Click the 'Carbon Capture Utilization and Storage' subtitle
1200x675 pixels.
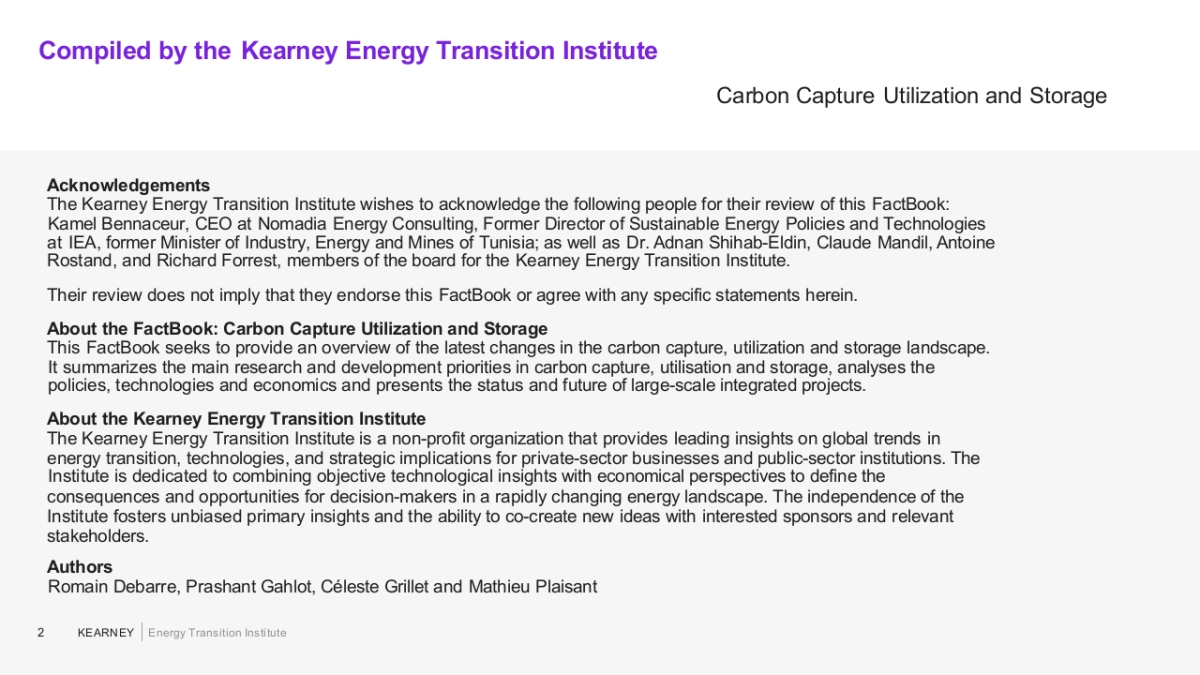(911, 96)
